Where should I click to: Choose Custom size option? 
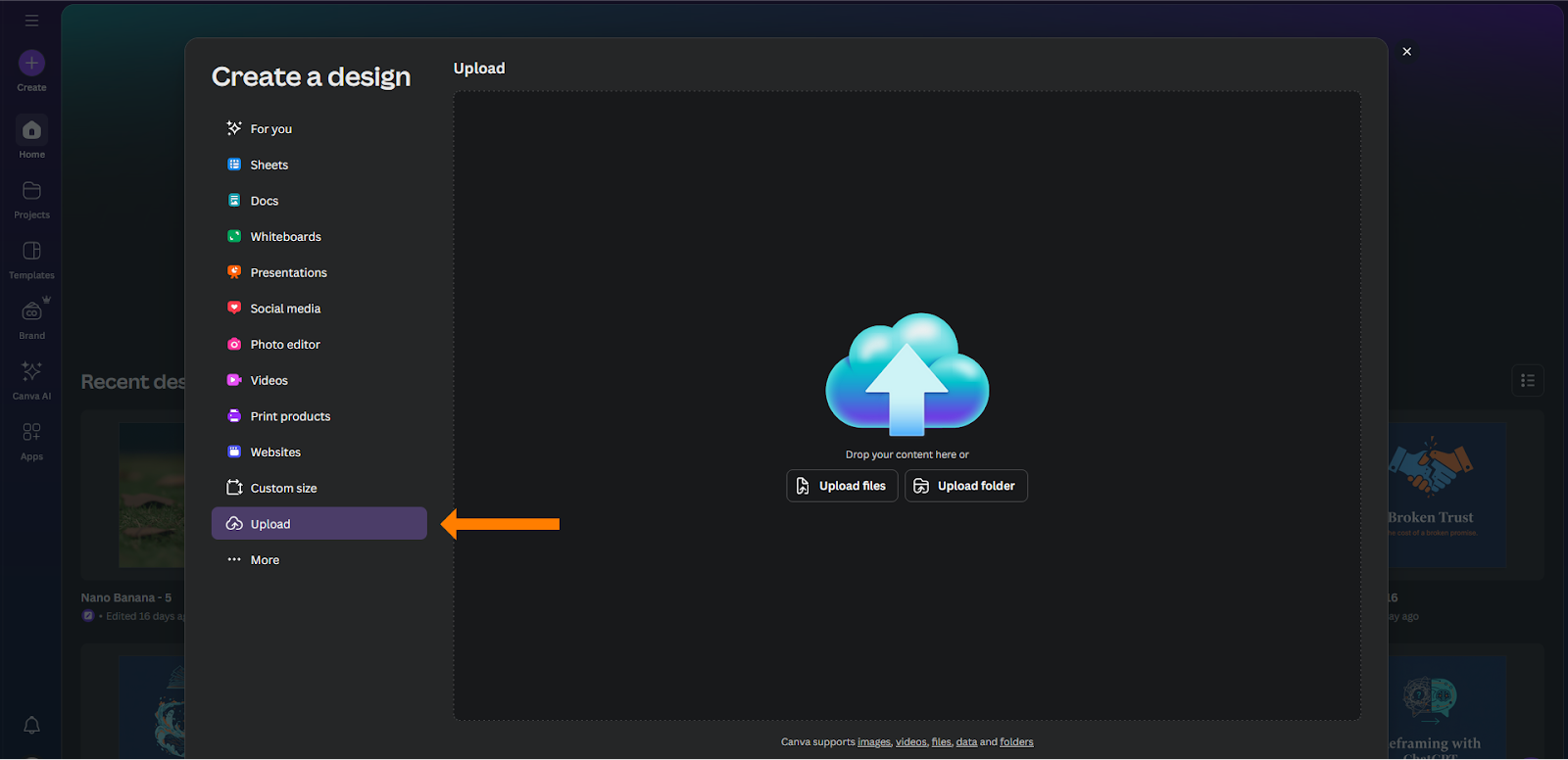click(x=283, y=489)
